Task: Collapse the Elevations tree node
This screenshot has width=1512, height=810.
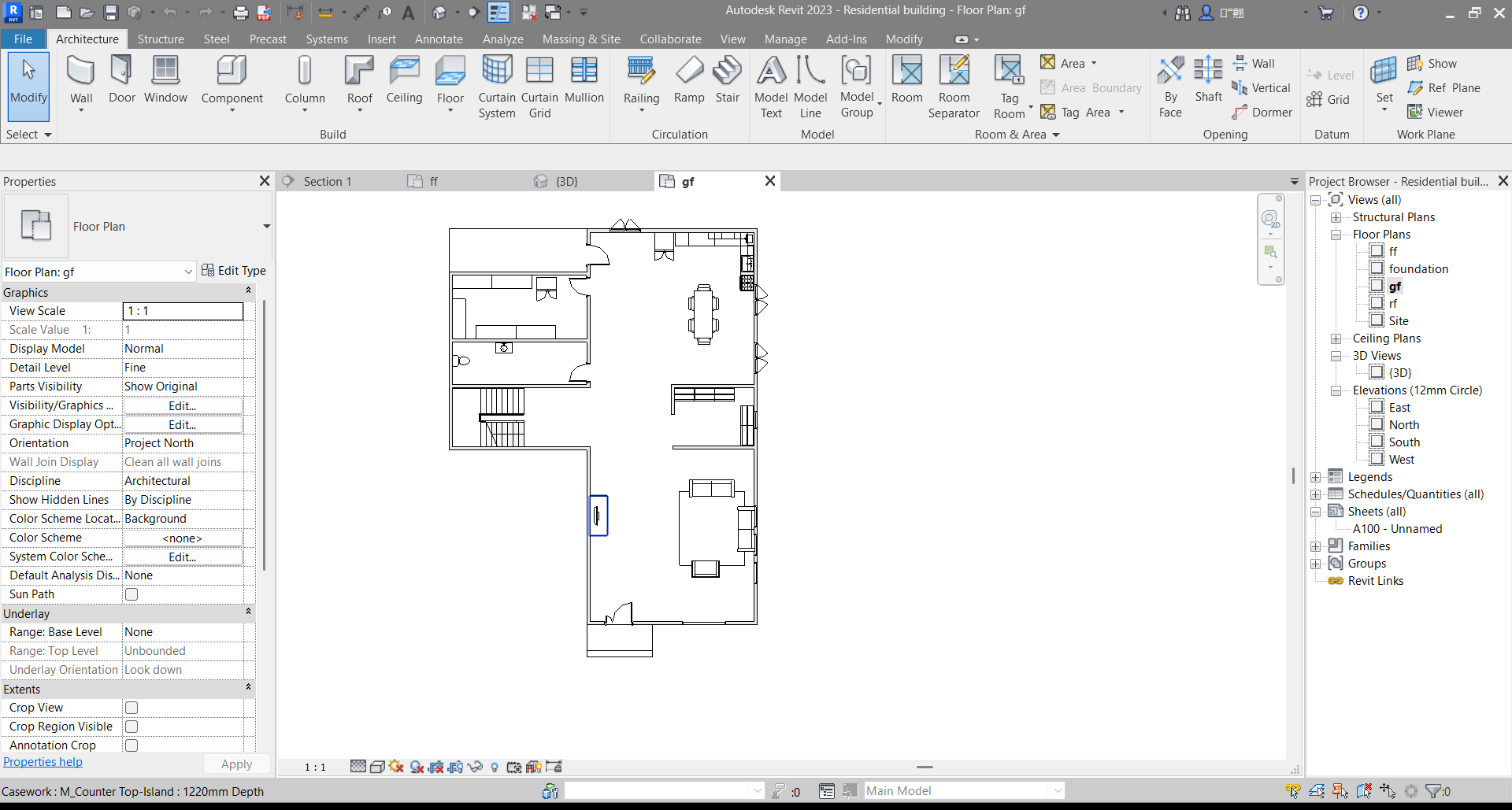Action: (x=1336, y=390)
